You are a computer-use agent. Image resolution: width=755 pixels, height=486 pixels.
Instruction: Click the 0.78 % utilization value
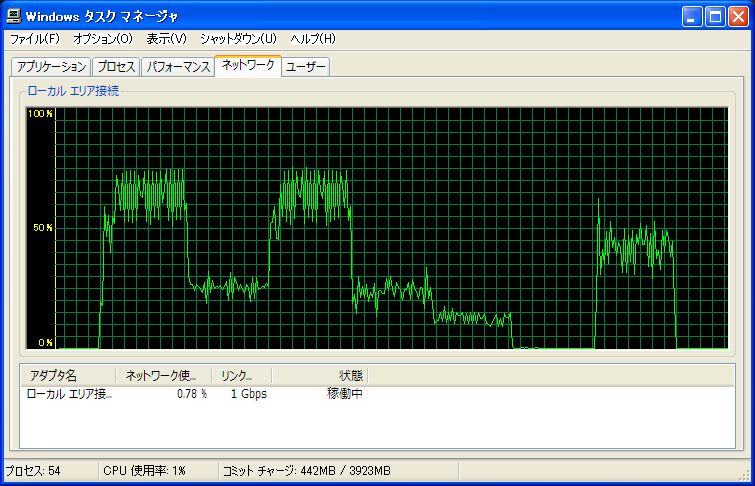pyautogui.click(x=192, y=394)
